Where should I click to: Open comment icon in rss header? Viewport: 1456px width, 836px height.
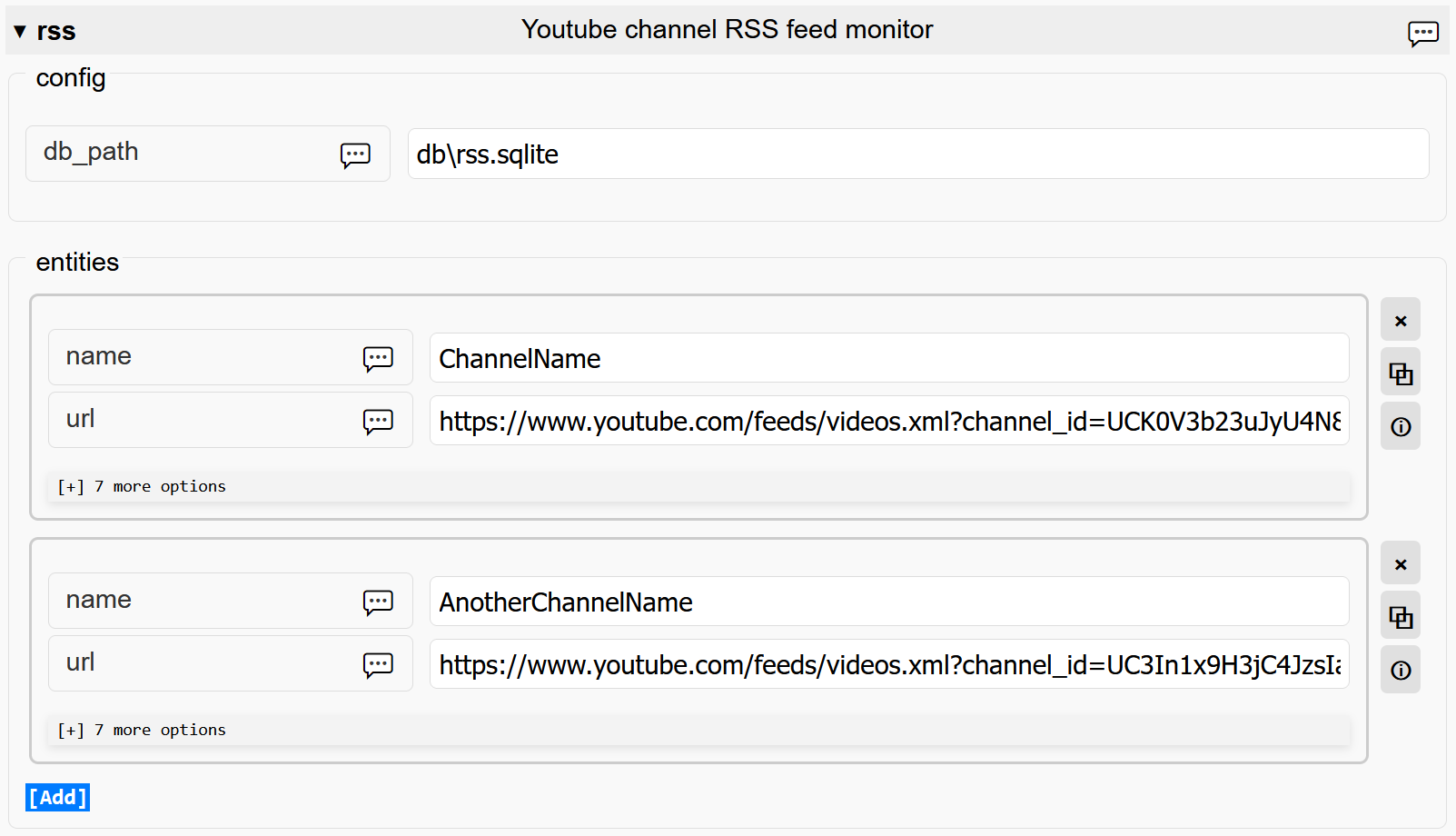pyautogui.click(x=1422, y=34)
